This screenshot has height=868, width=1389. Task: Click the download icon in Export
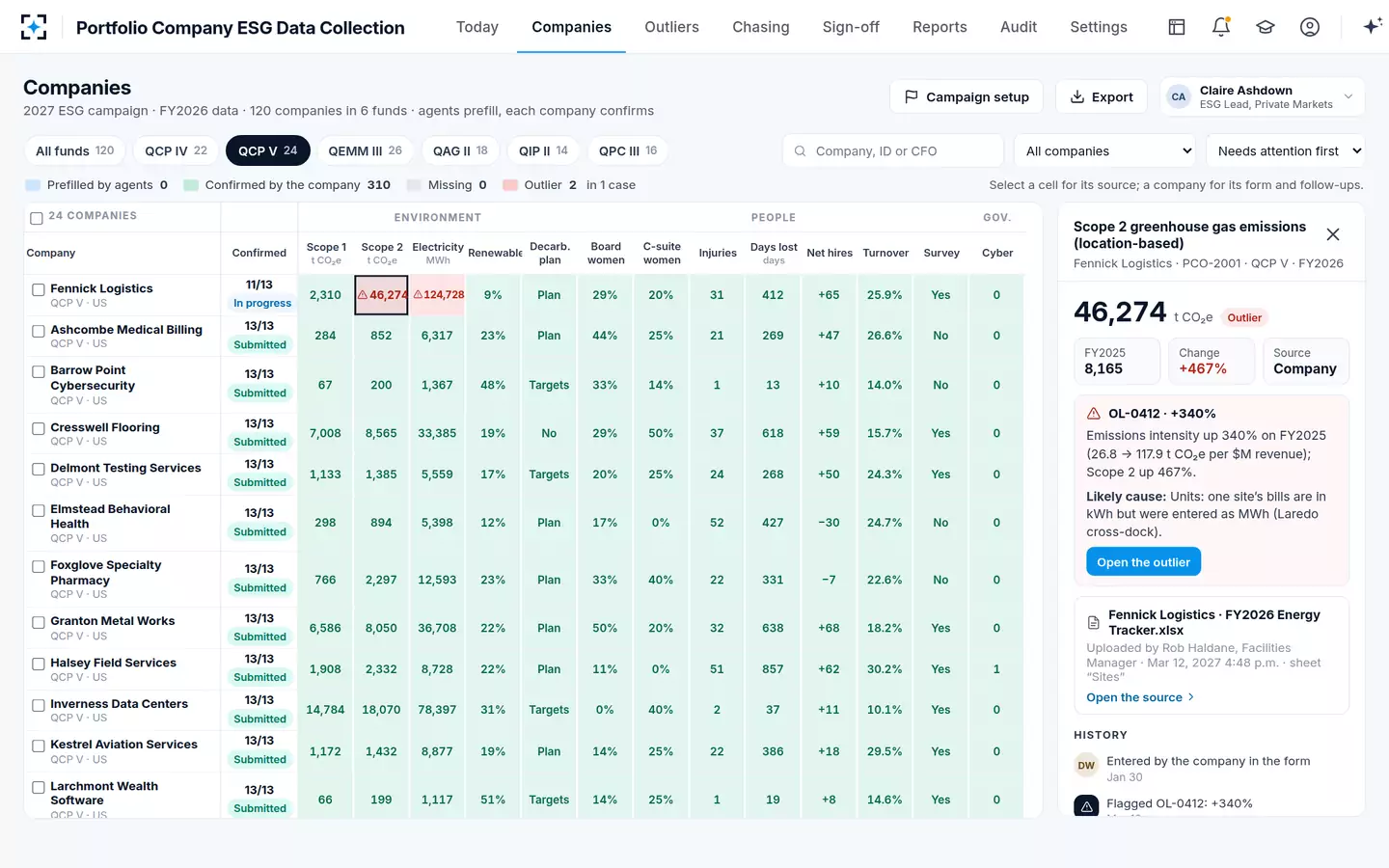coord(1077,96)
